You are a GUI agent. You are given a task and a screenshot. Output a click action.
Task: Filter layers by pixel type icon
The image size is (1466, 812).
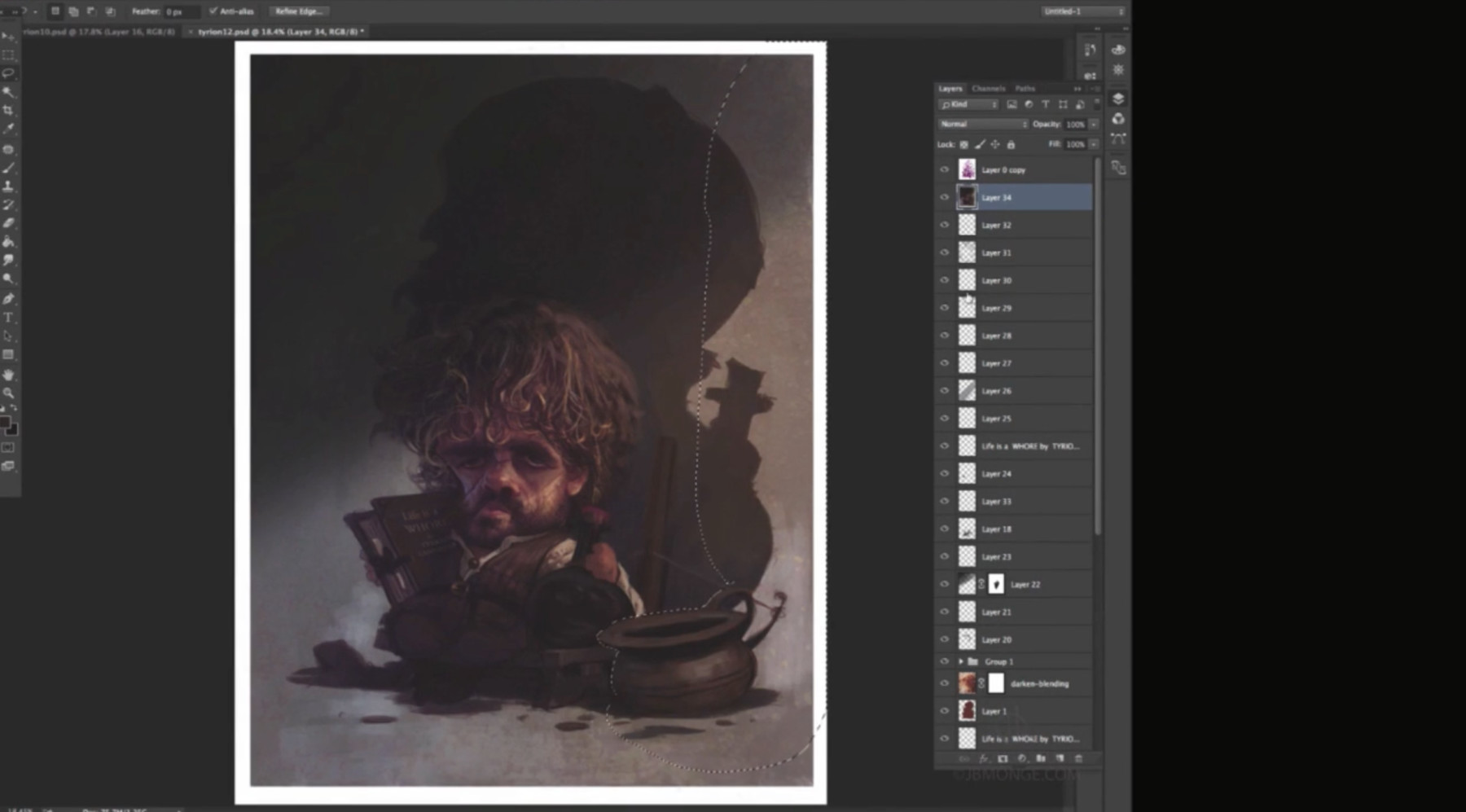coord(1012,104)
